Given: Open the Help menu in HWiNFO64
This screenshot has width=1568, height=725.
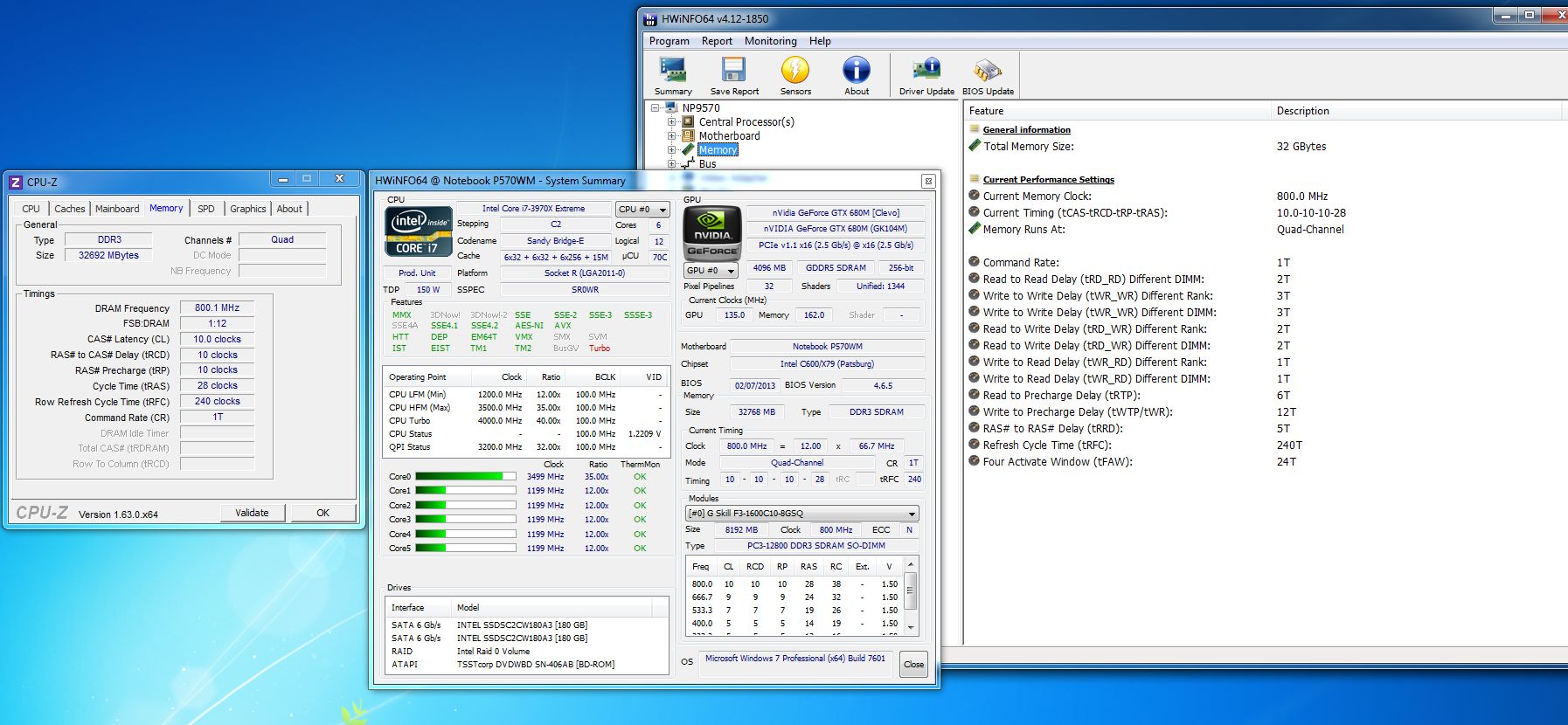Looking at the screenshot, I should (820, 41).
